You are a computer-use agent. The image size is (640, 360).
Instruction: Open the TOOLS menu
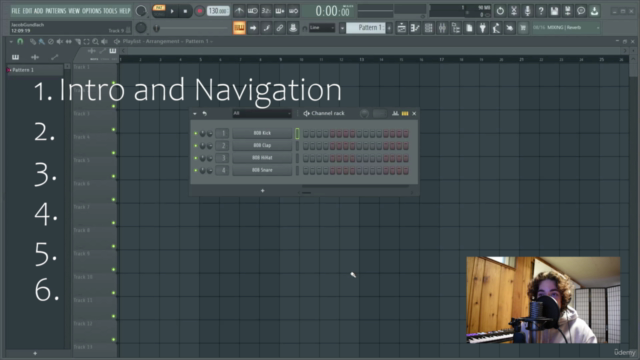pyautogui.click(x=110, y=11)
